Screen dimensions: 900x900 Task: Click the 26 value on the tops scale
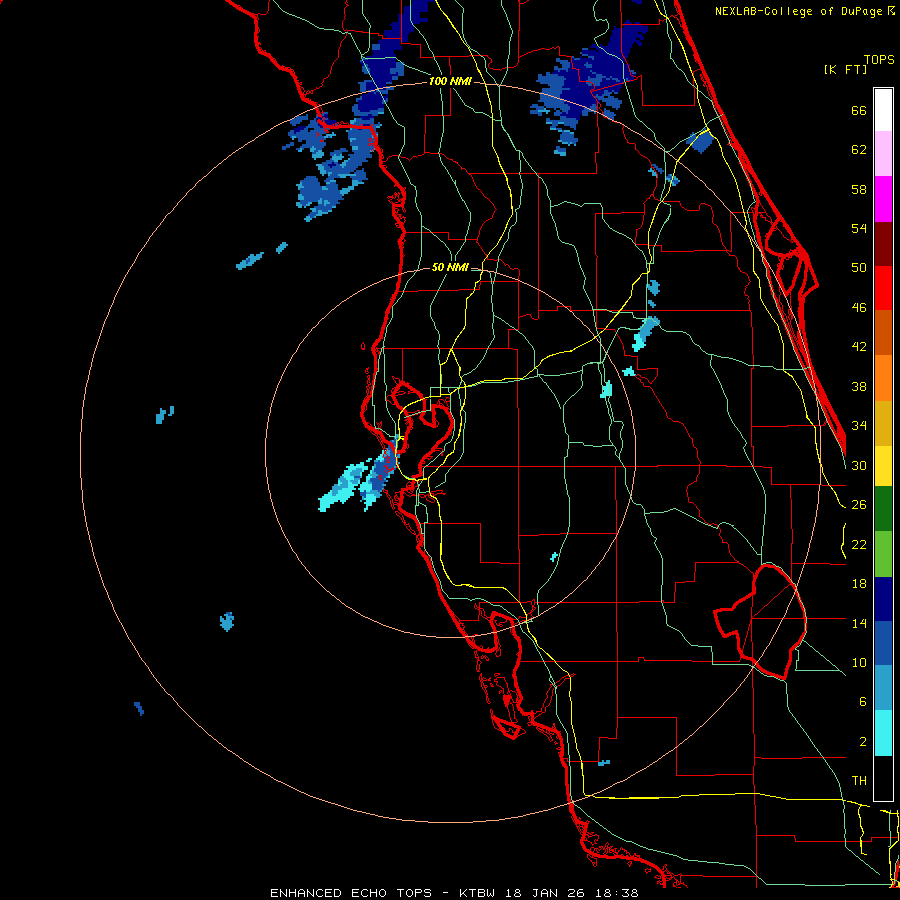point(859,505)
